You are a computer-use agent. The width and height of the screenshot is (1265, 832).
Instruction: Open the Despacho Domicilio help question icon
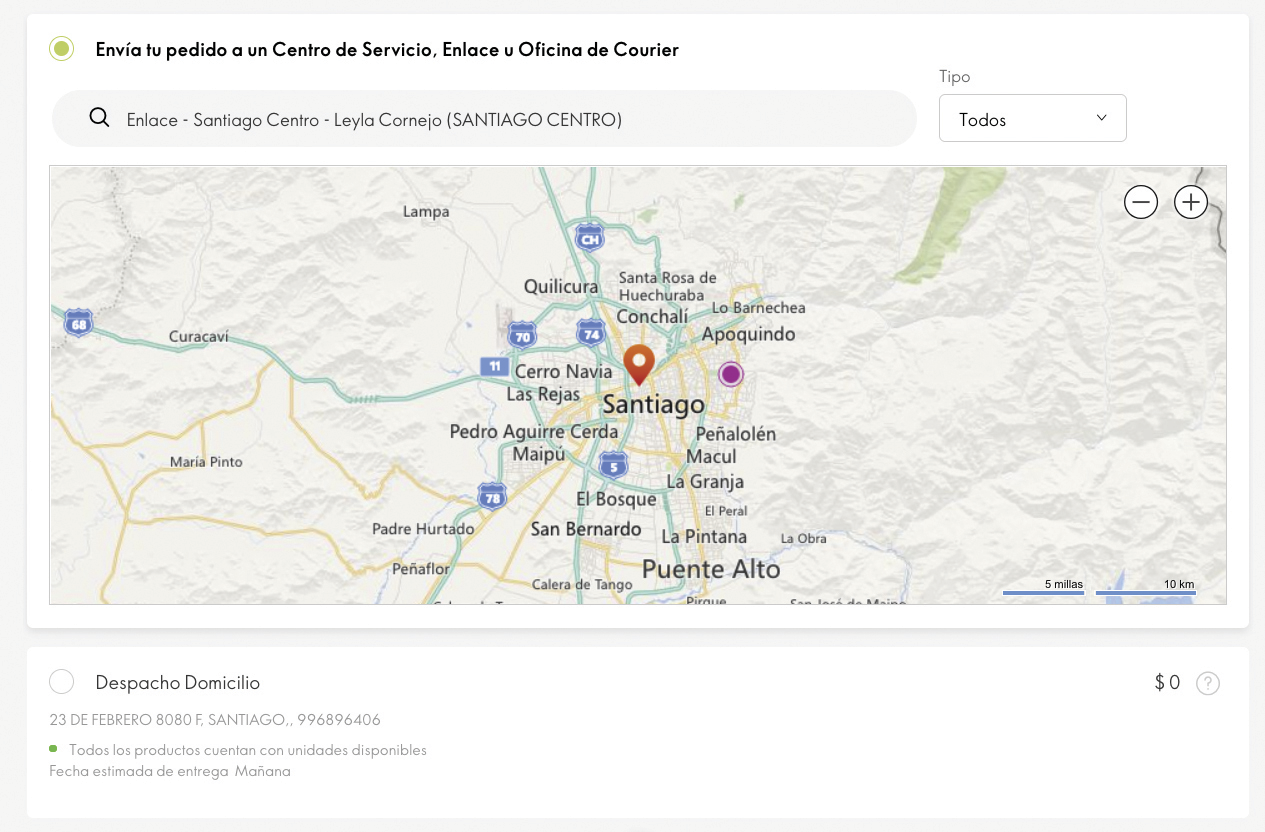click(x=1208, y=683)
